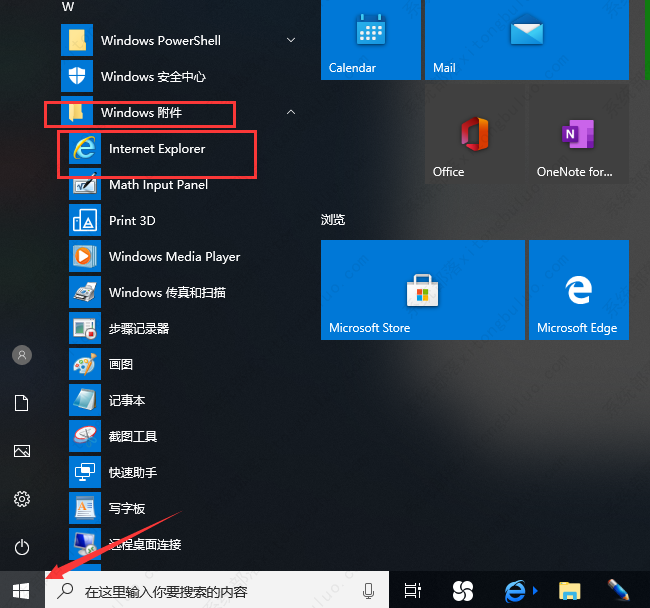The image size is (650, 608).
Task: Click the power button in Start sidebar
Action: (22, 546)
